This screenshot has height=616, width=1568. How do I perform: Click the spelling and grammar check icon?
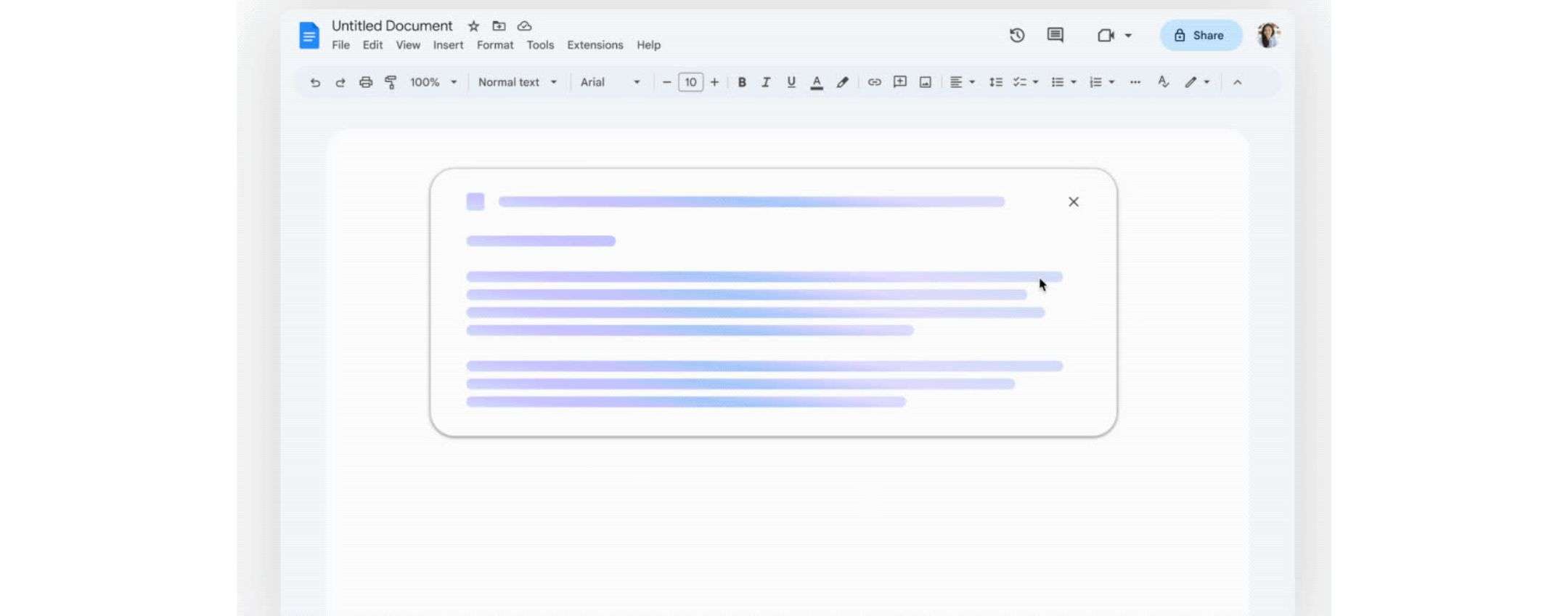pyautogui.click(x=1164, y=82)
